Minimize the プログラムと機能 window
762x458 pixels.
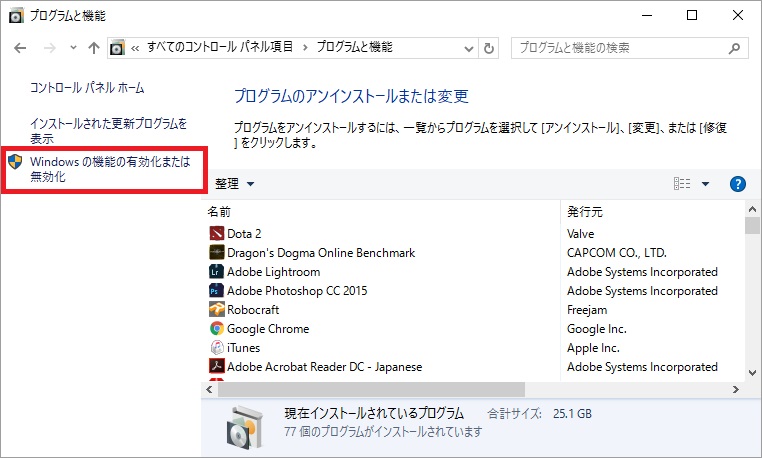[x=647, y=16]
